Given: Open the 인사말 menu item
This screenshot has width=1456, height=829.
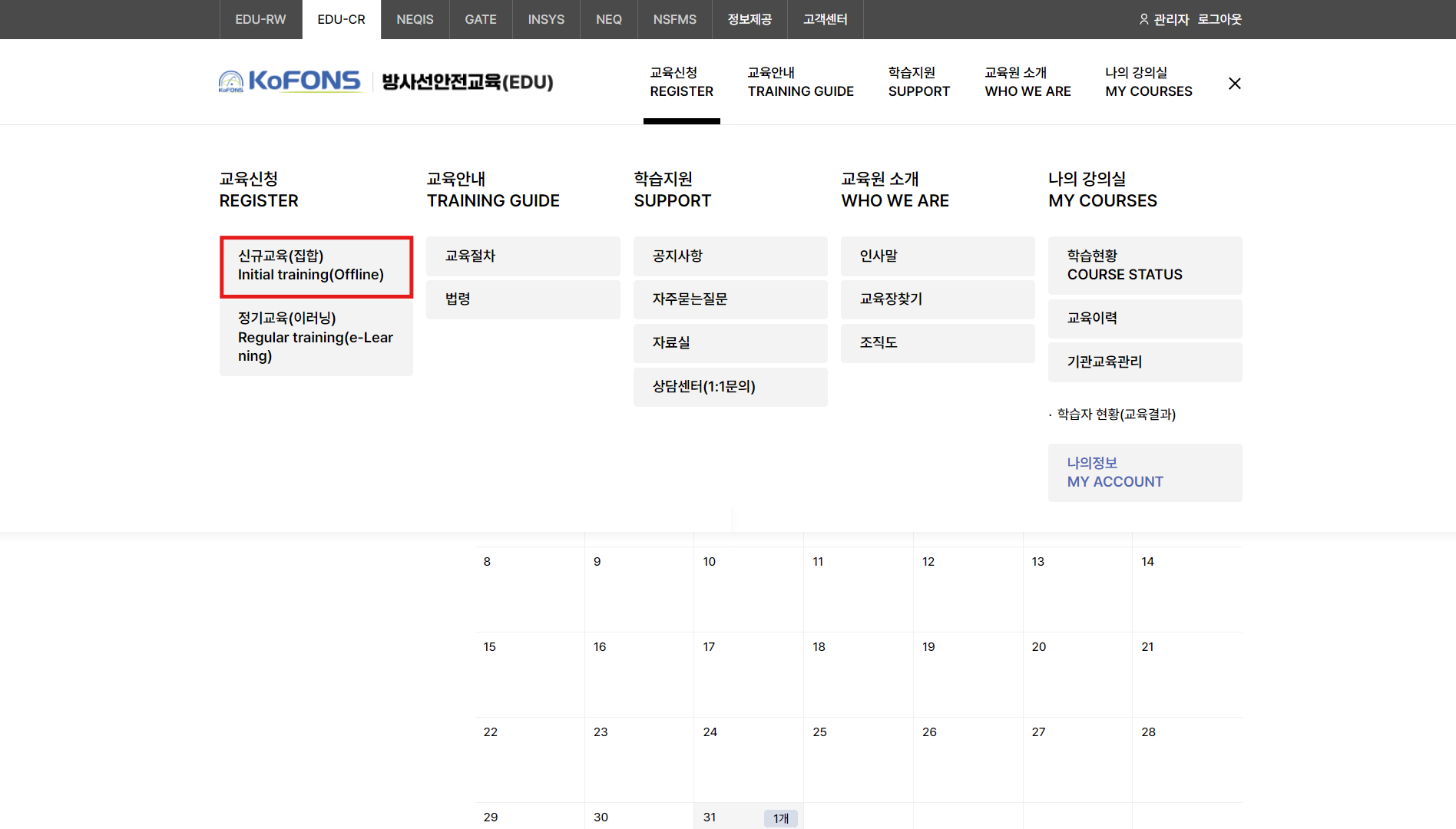Looking at the screenshot, I should tap(938, 256).
